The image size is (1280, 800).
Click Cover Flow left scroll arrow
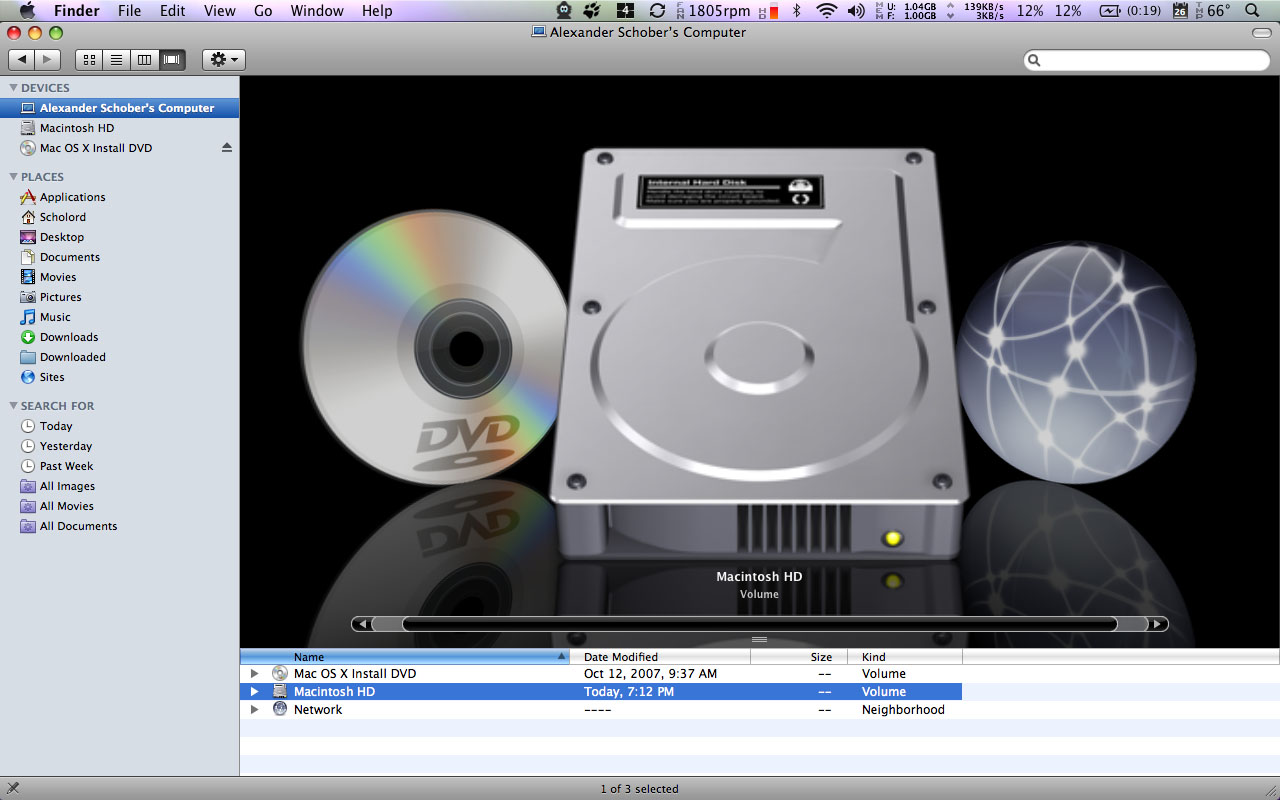[x=362, y=624]
